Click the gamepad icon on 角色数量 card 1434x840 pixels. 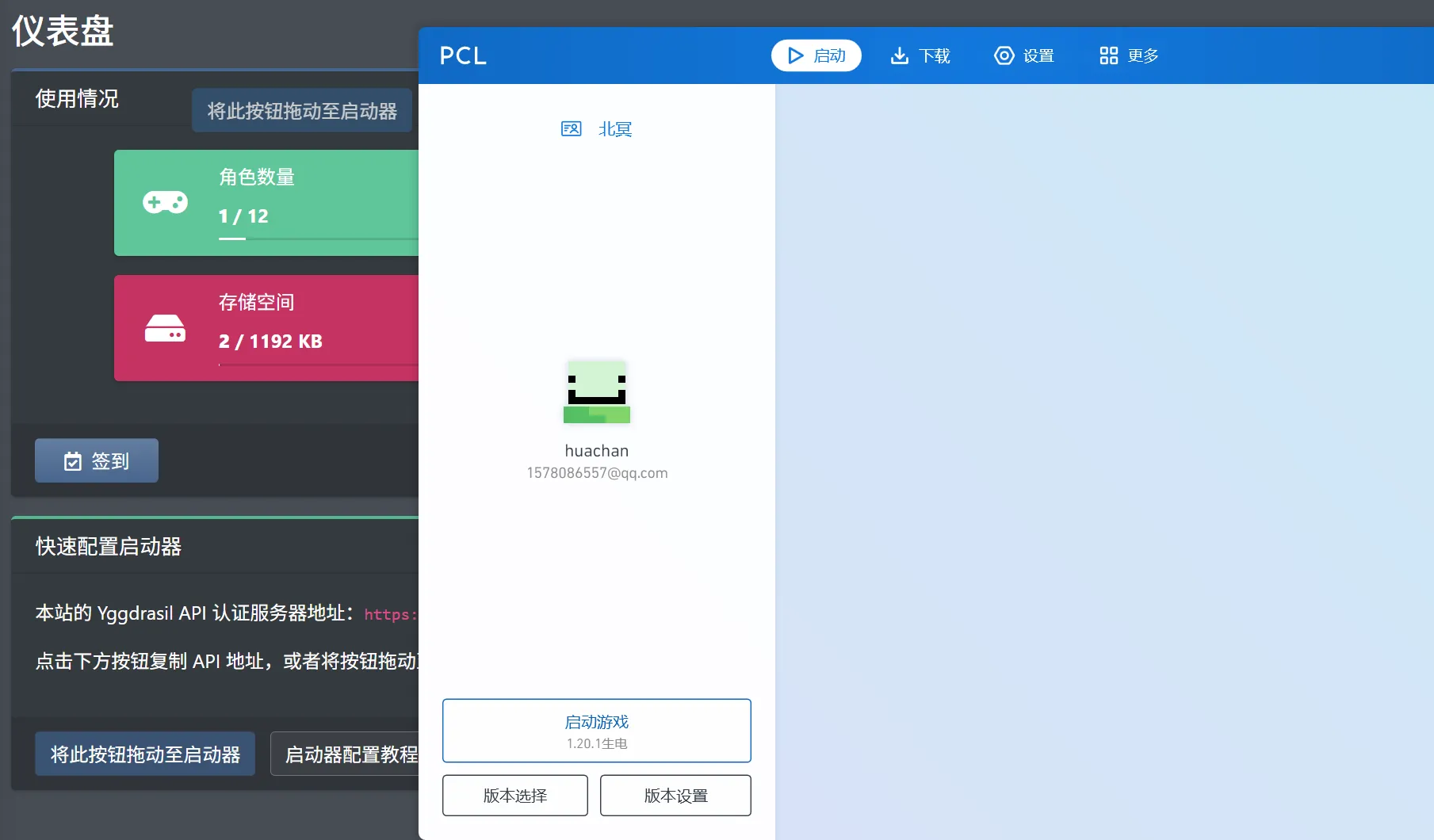165,203
